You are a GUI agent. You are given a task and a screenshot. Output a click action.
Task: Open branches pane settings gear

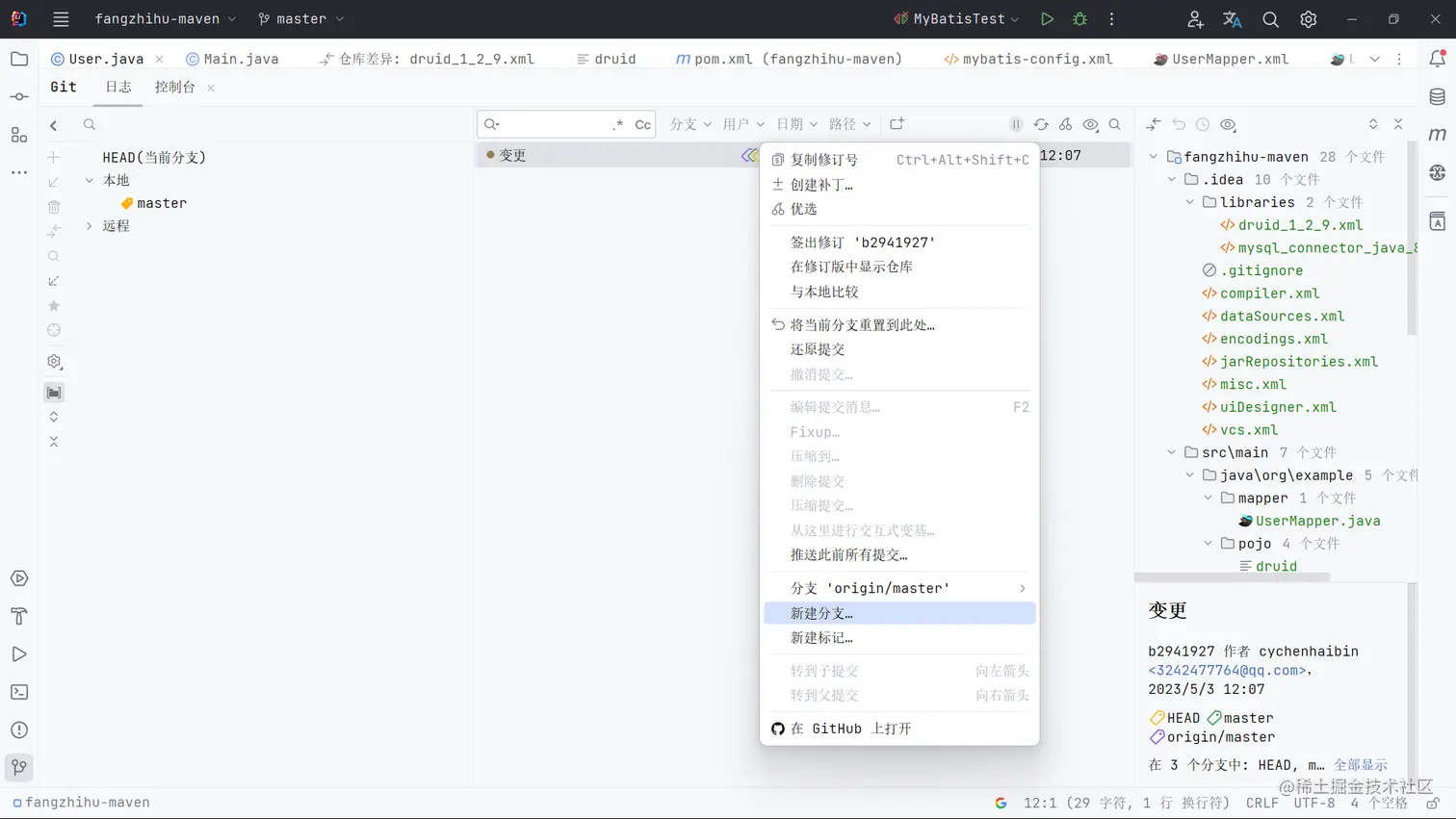(54, 362)
